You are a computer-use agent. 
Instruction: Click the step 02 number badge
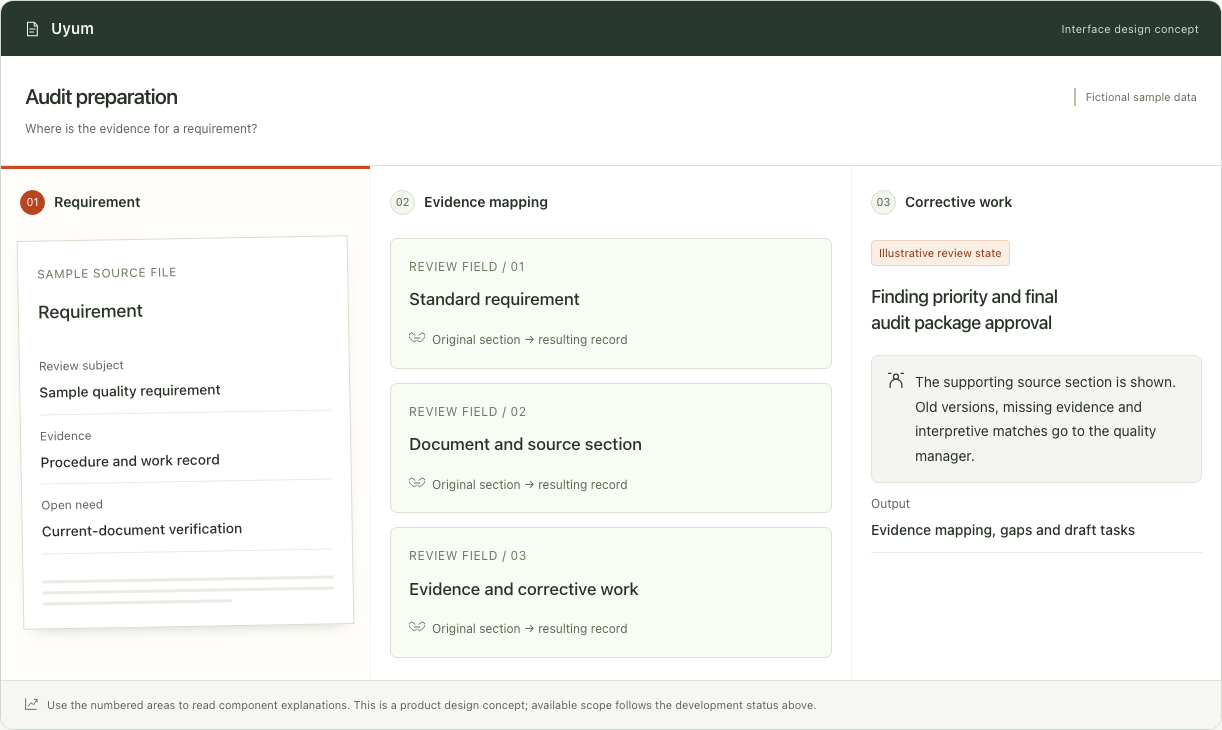(x=402, y=202)
